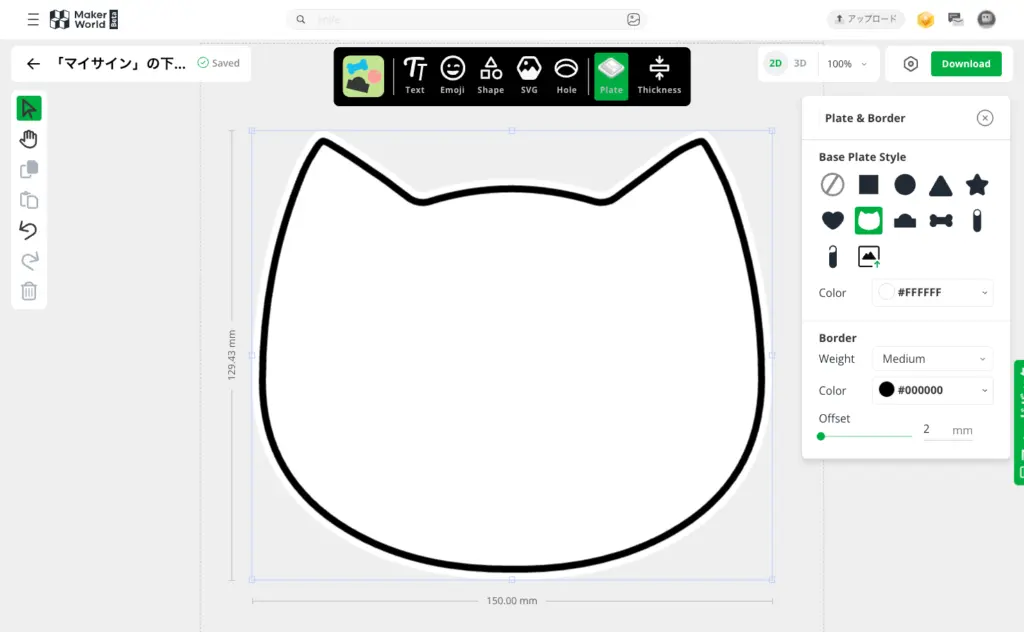Click the Offset slider handle

pos(821,436)
